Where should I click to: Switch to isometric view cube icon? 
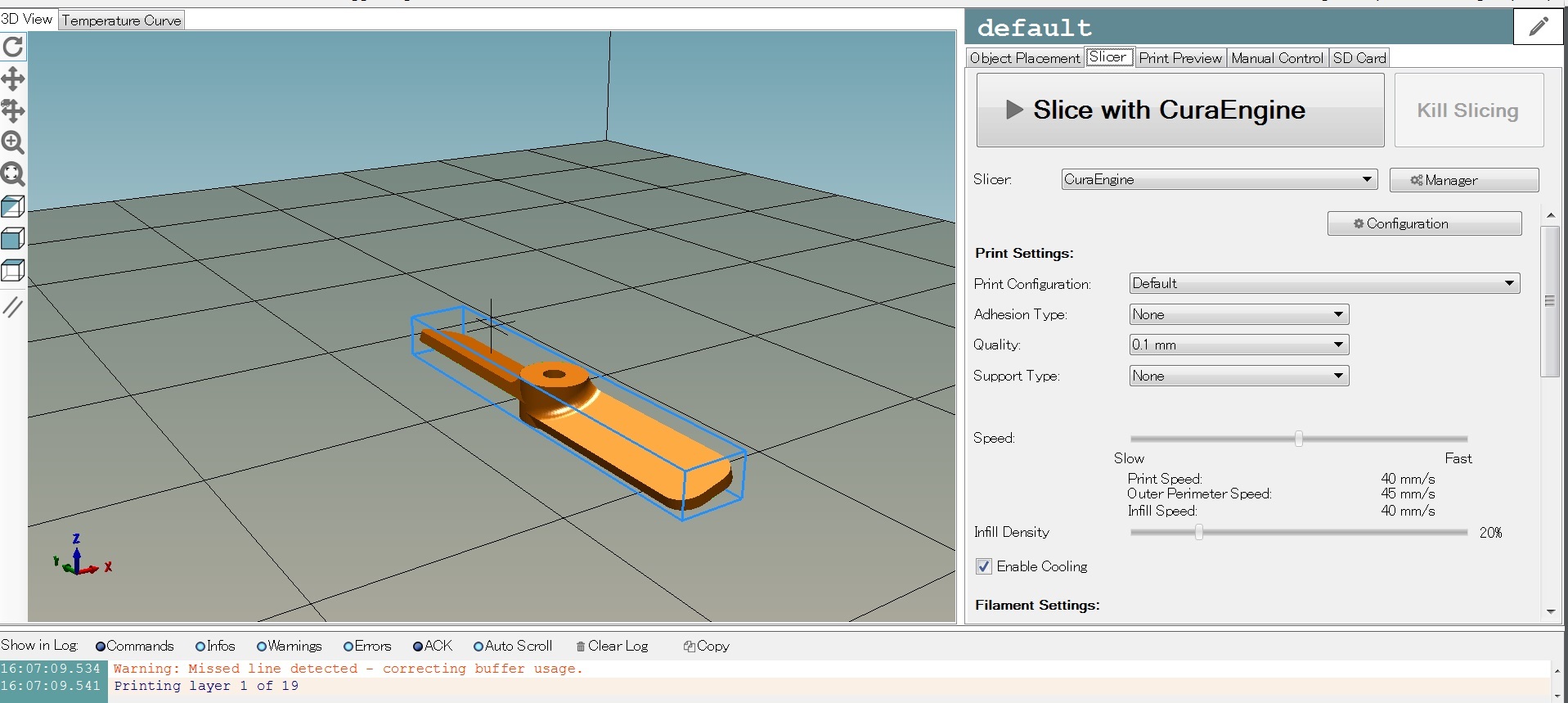click(13, 206)
